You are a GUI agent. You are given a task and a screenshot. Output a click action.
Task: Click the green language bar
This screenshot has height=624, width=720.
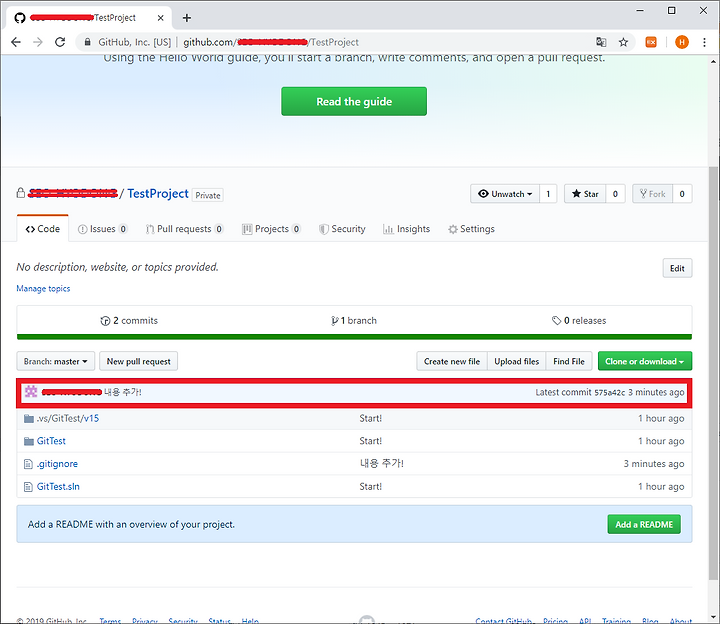click(354, 337)
